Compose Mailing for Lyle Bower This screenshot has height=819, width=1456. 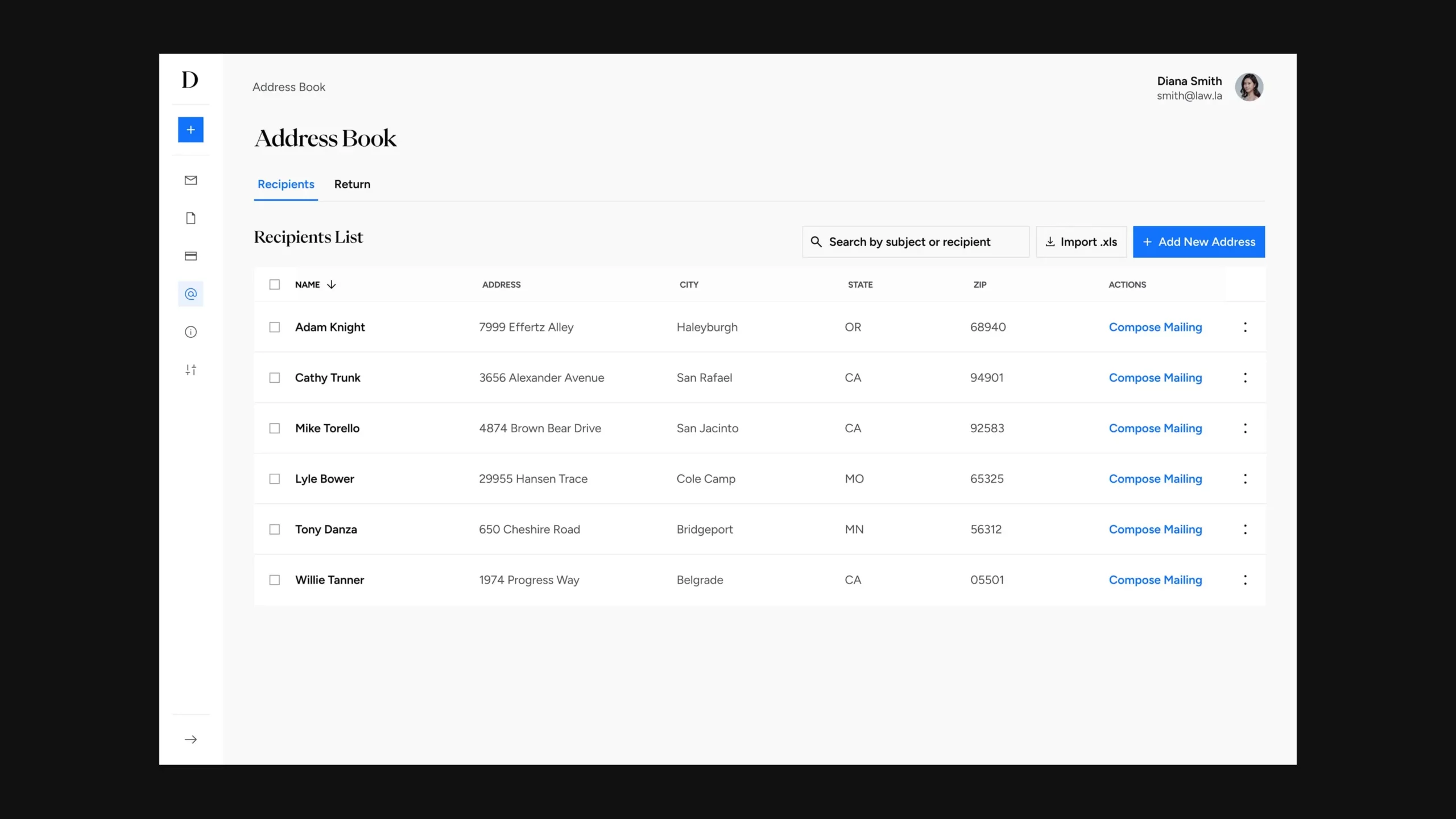(1155, 479)
